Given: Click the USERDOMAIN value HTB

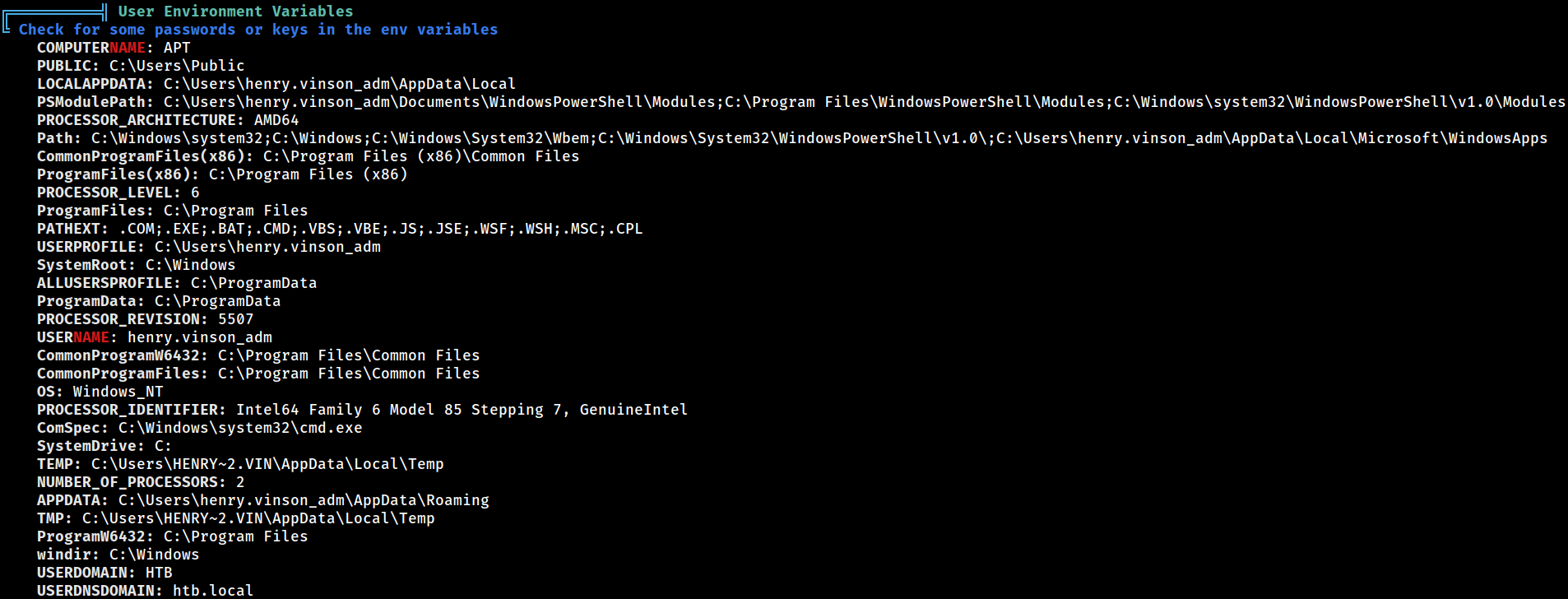Looking at the screenshot, I should 159,573.
